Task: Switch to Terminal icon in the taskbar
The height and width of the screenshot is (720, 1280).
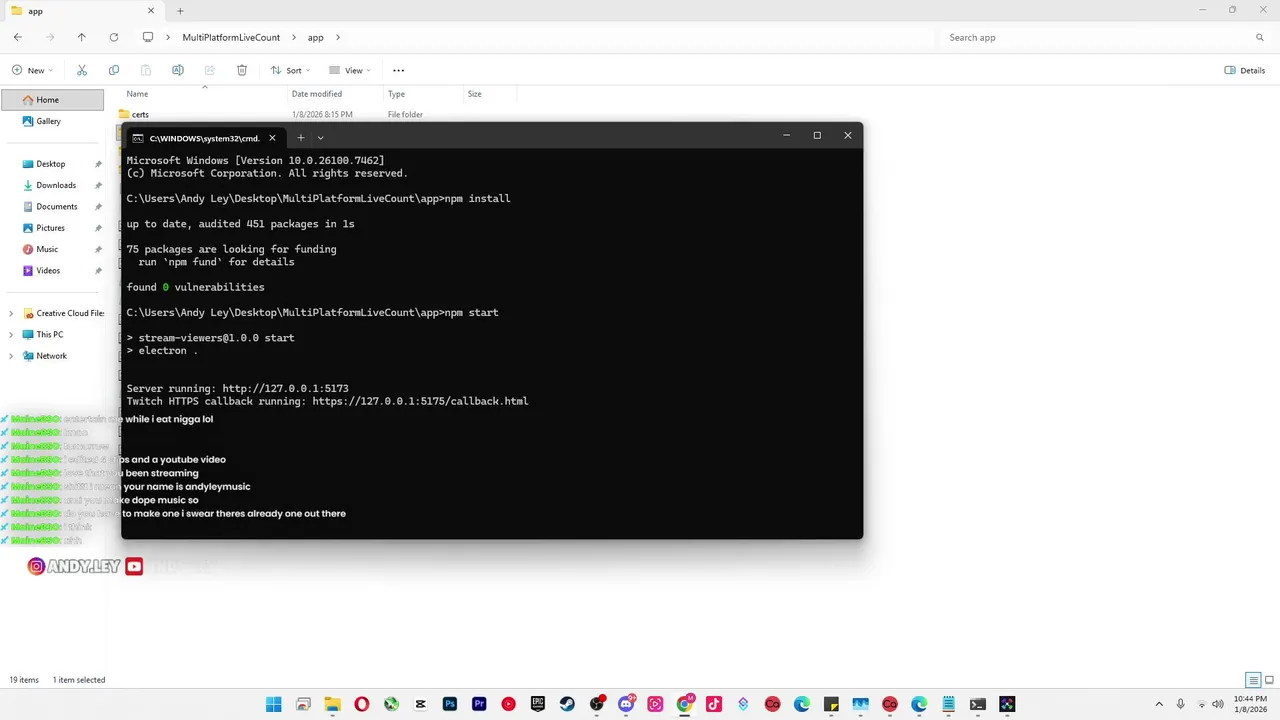Action: pos(978,704)
